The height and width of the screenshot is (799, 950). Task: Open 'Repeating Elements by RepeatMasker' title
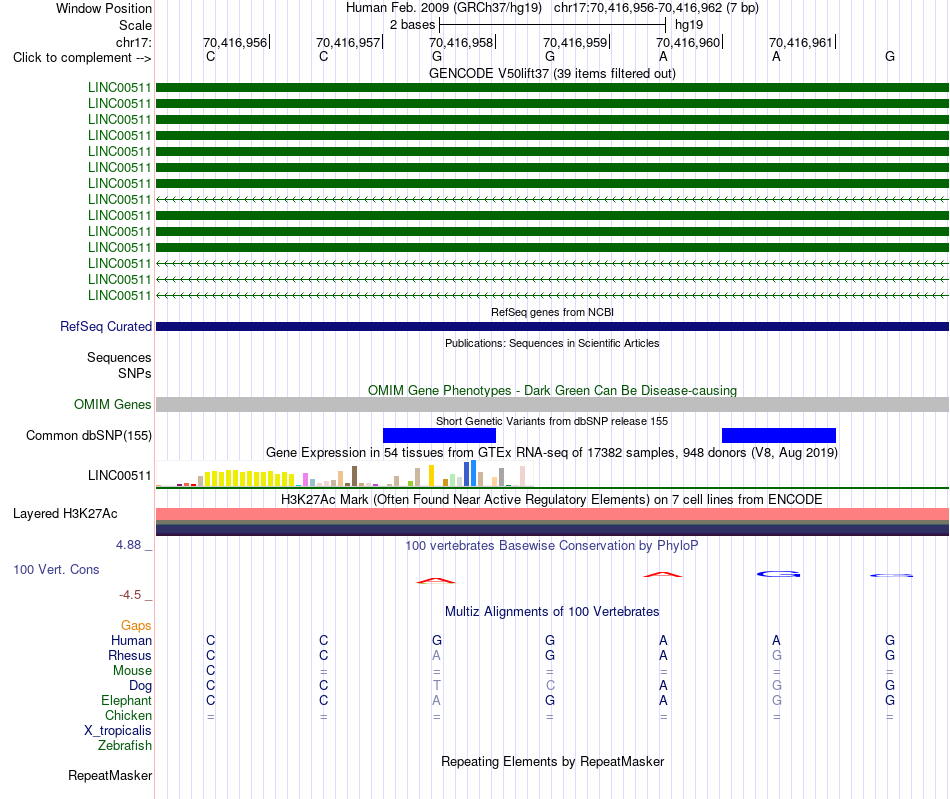point(552,761)
